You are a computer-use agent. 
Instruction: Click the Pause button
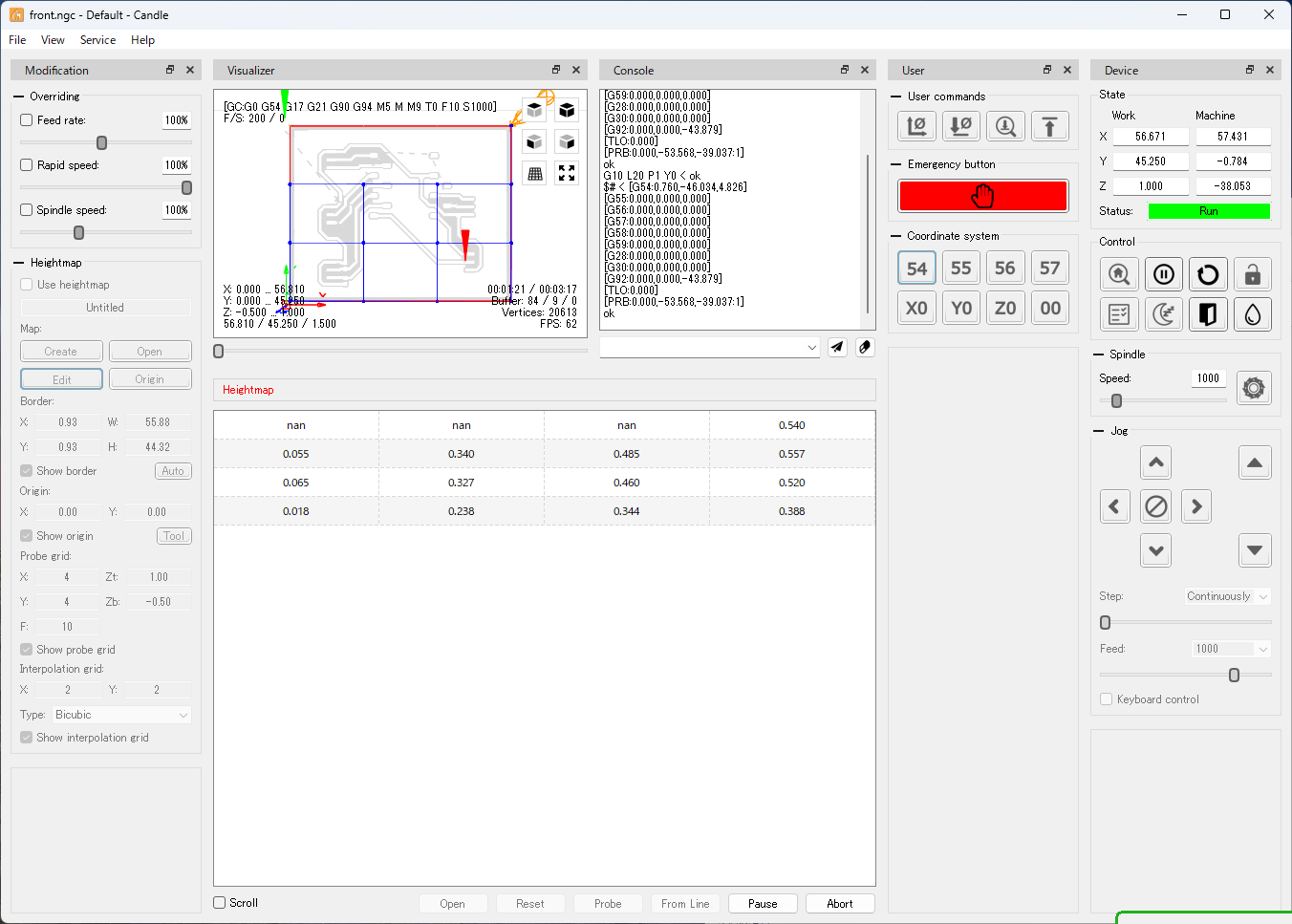pos(763,904)
